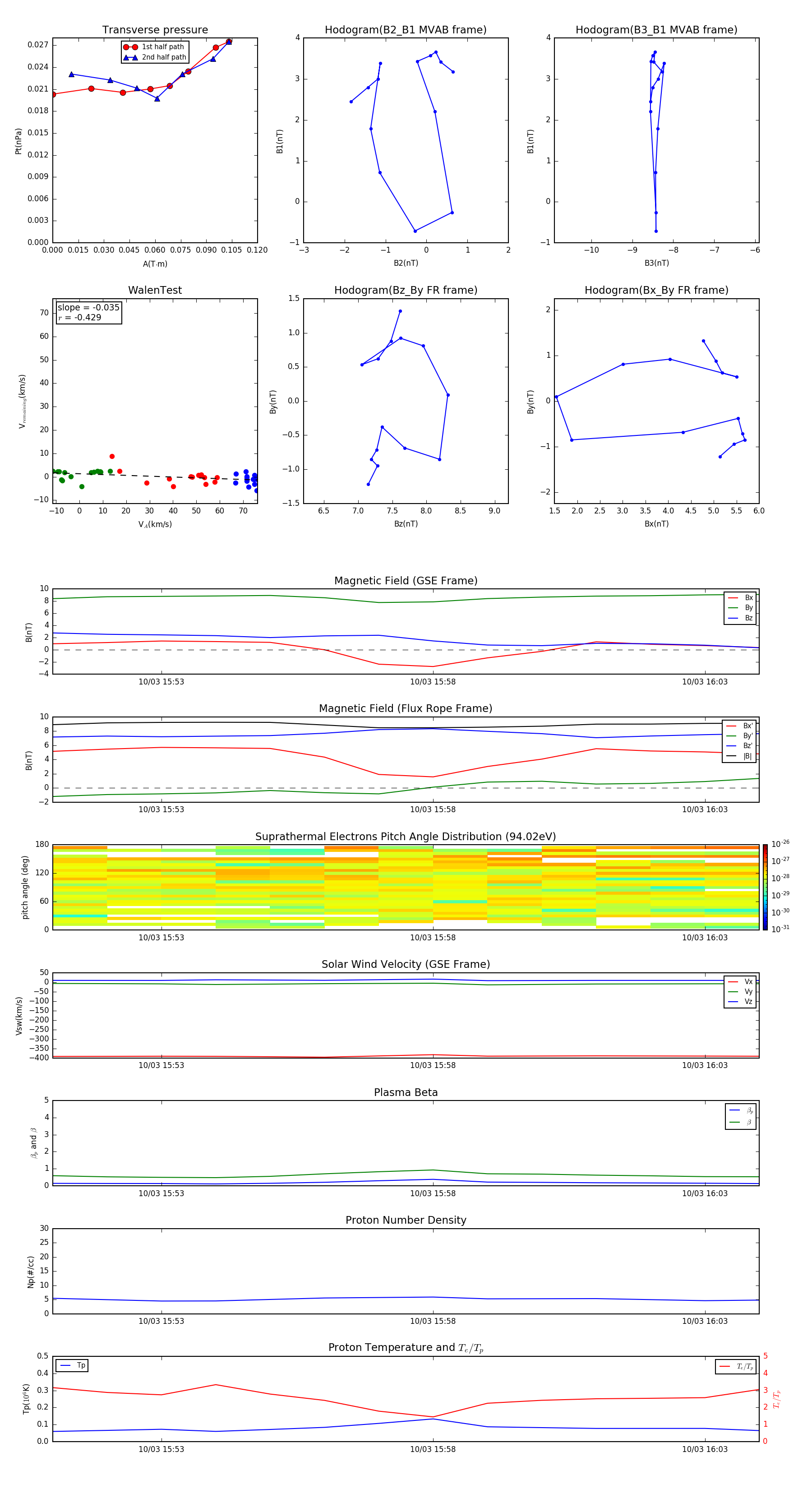Click the topmost red marker in Transverse pressure
This screenshot has height=1489, width=812.
229,41
